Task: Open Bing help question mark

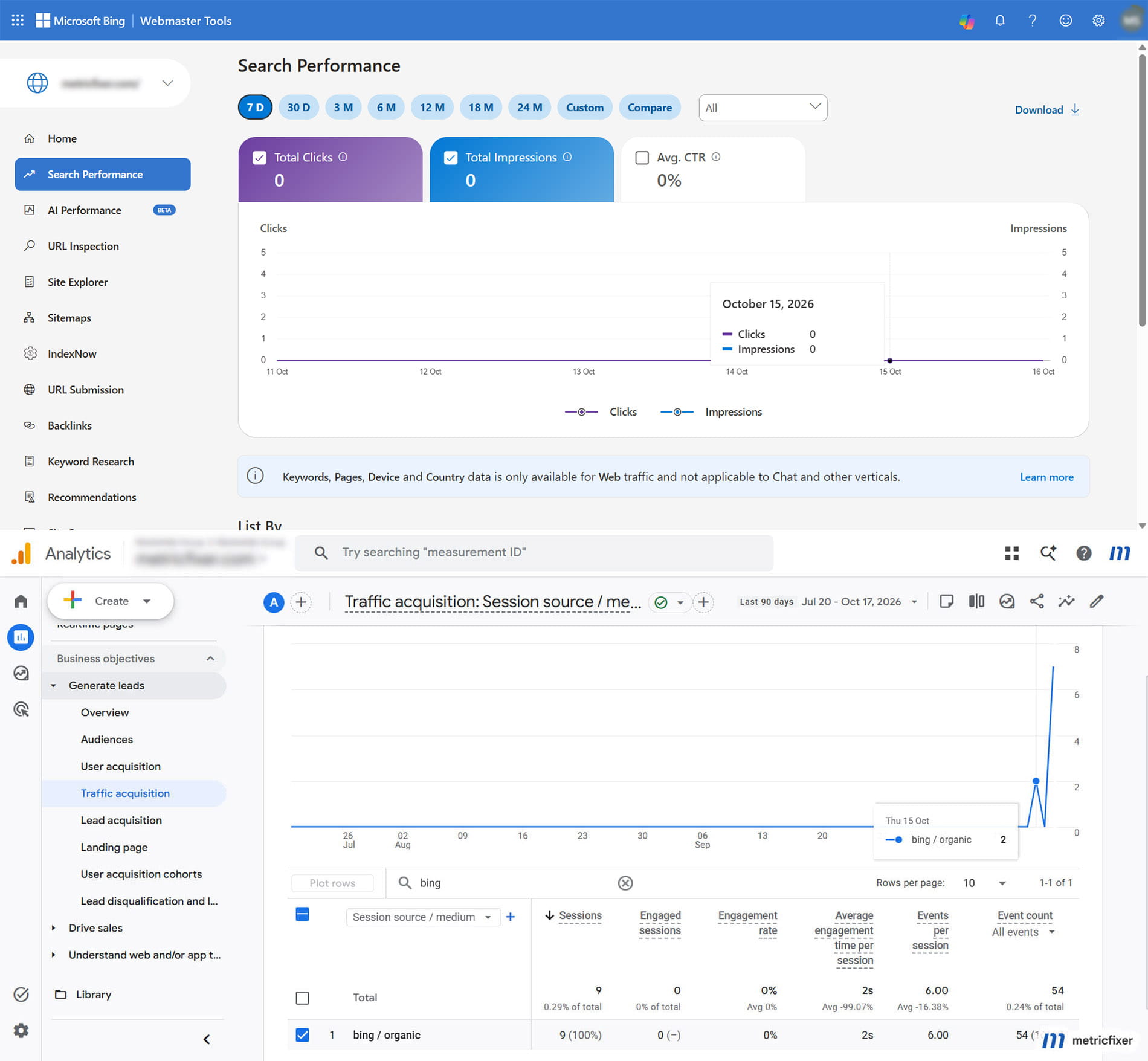Action: coord(1033,21)
